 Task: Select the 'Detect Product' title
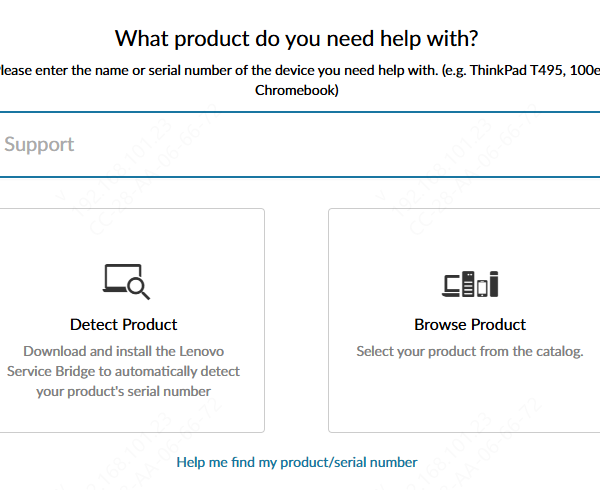(x=124, y=325)
